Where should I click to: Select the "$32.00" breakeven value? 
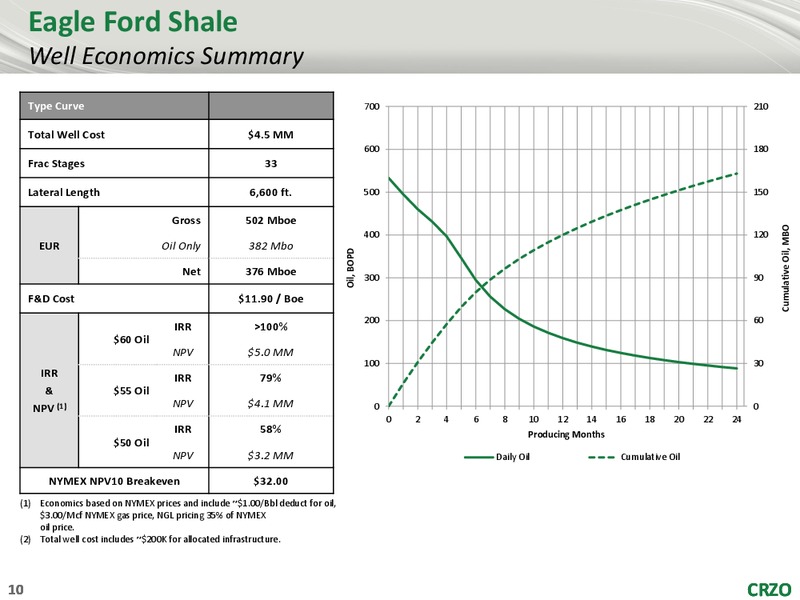(270, 481)
